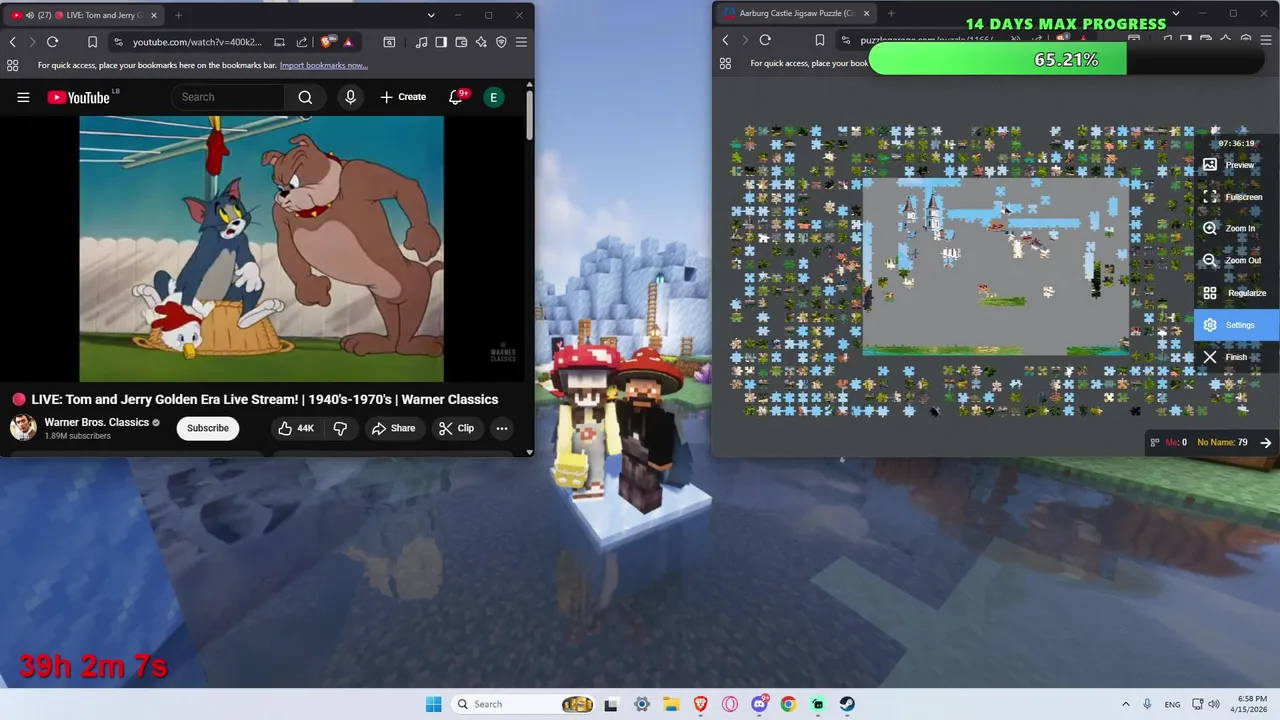Open Discord from the taskbar
The height and width of the screenshot is (720, 1280).
click(x=759, y=704)
